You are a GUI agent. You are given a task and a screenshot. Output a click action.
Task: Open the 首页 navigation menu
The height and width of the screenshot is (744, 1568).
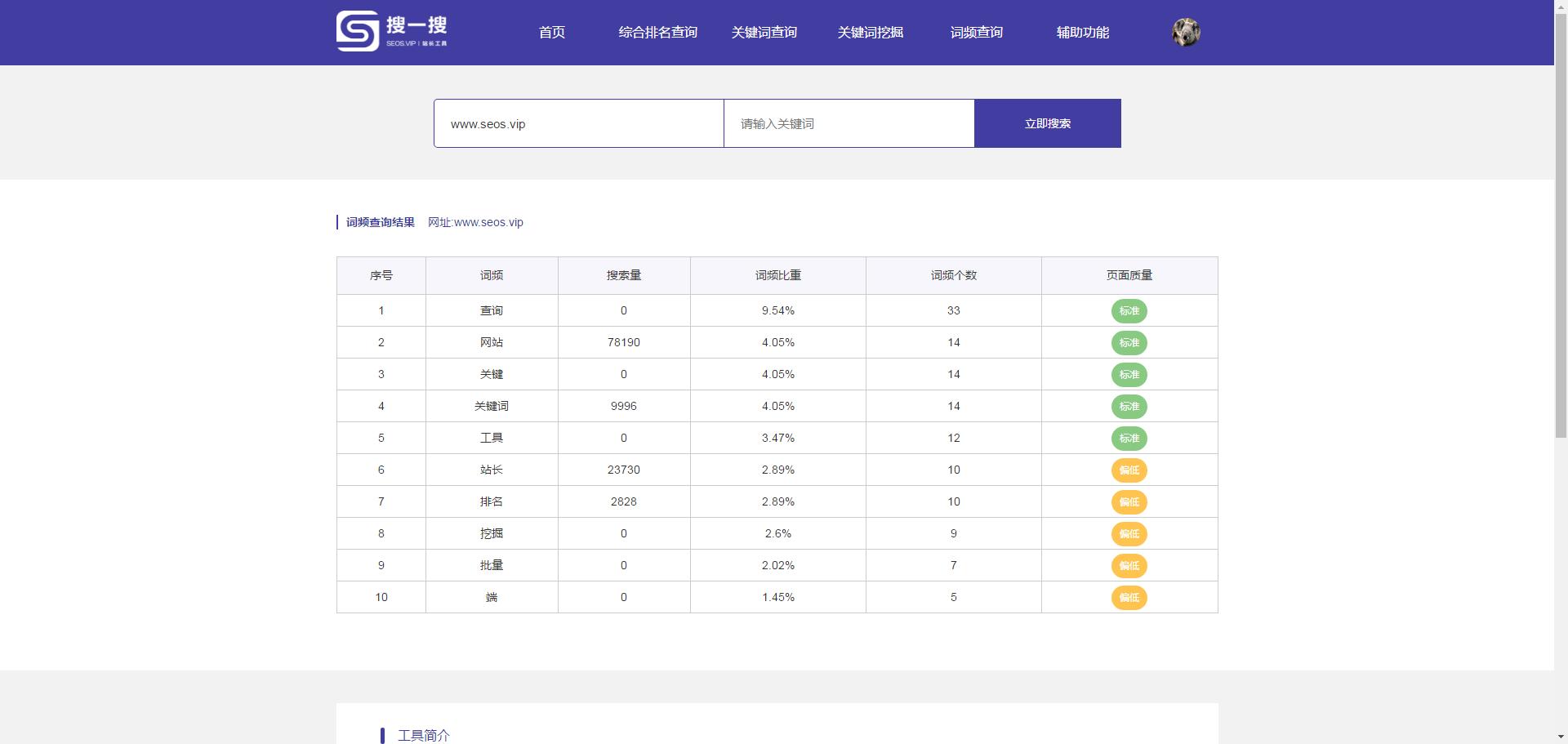(x=551, y=33)
